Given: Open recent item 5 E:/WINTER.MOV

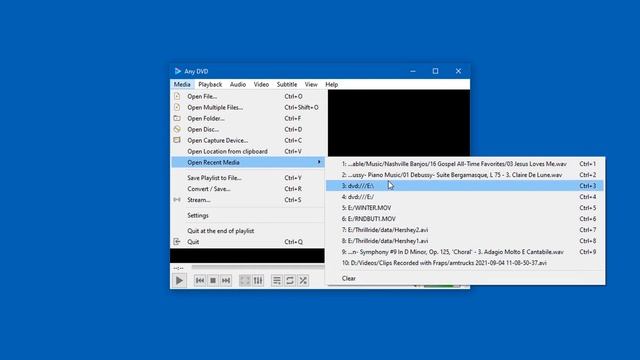Looking at the screenshot, I should point(465,208).
